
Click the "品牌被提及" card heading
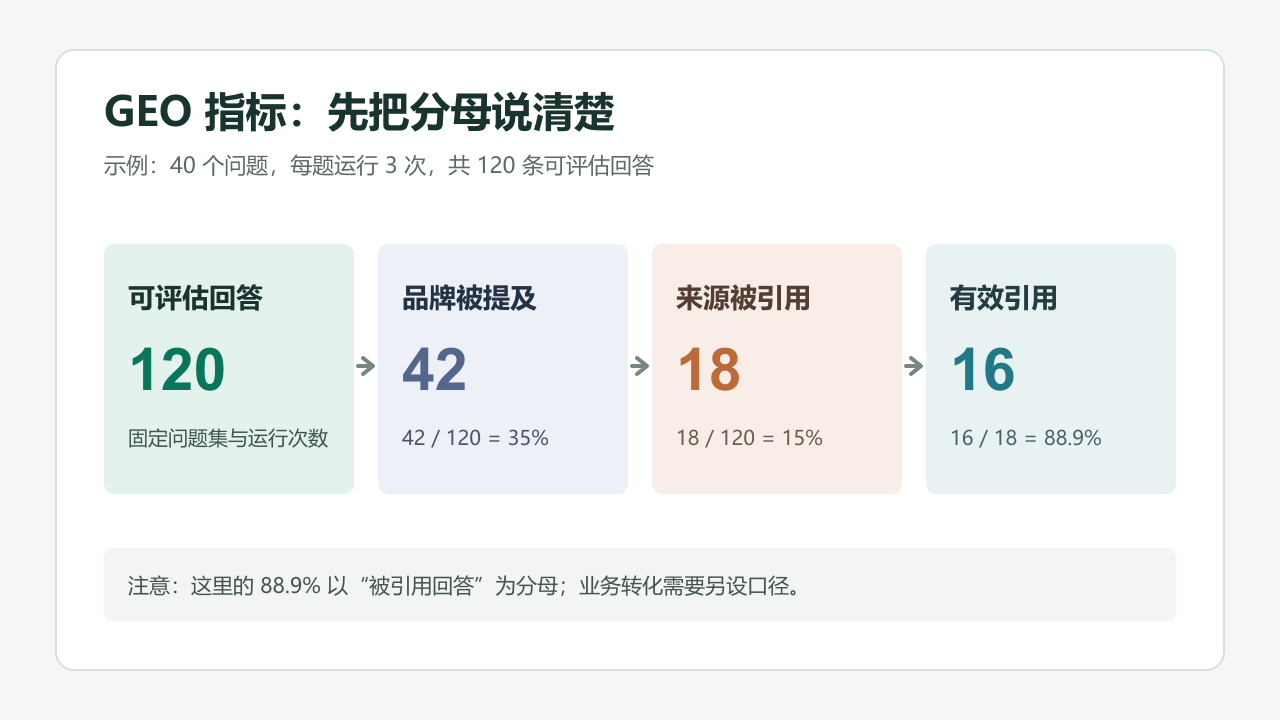point(469,298)
